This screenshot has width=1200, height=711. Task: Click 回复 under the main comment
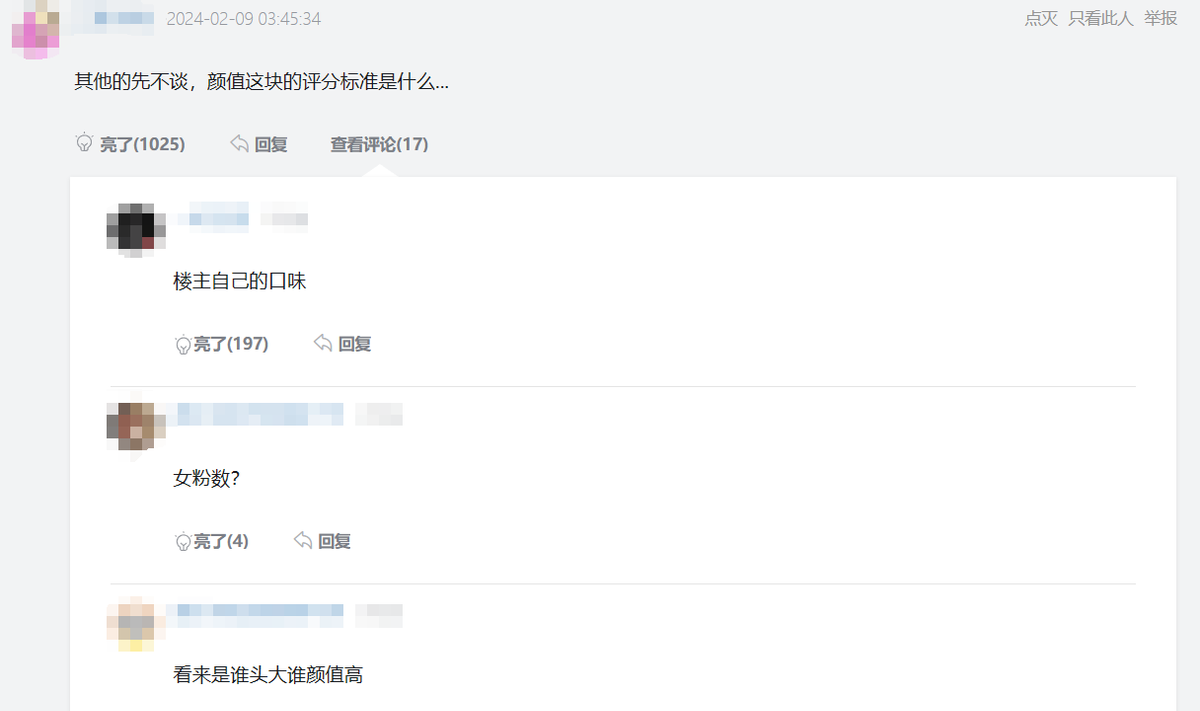click(271, 144)
